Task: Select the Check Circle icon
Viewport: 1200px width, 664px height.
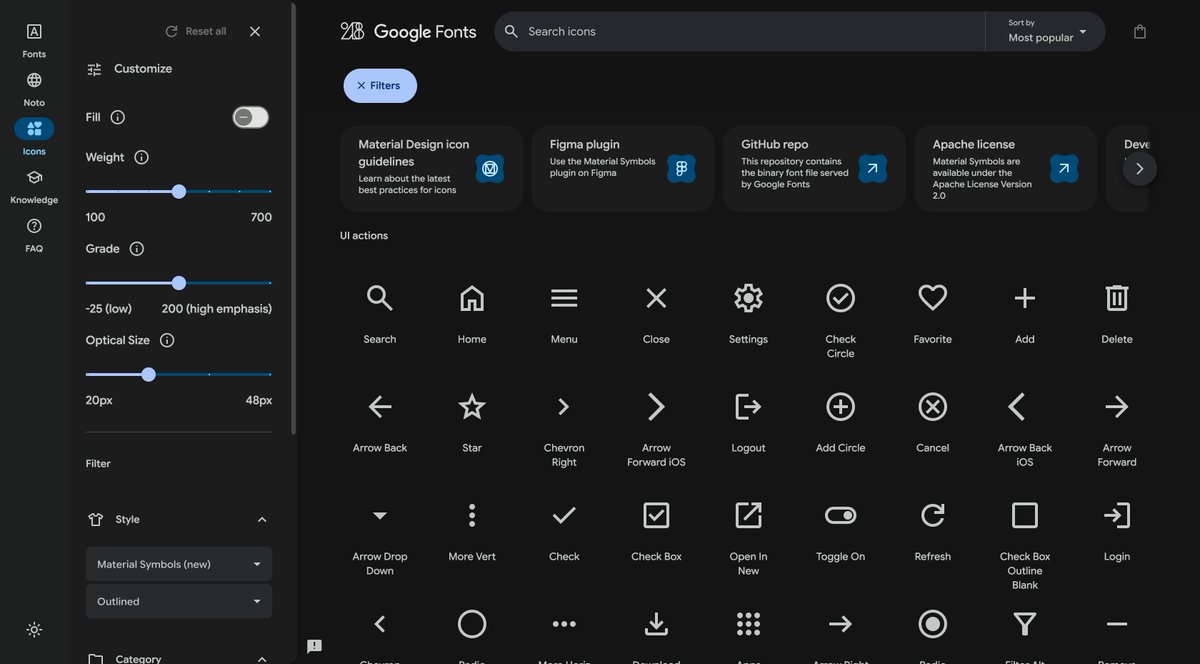Action: pyautogui.click(x=841, y=298)
